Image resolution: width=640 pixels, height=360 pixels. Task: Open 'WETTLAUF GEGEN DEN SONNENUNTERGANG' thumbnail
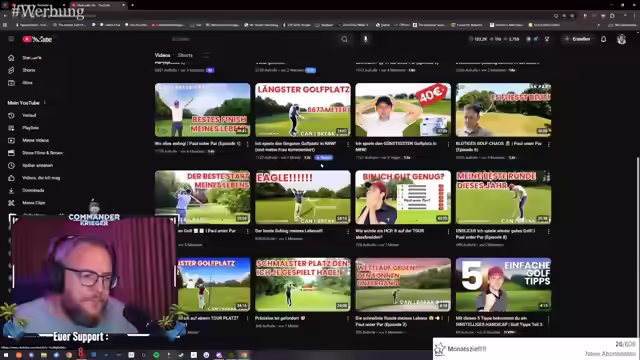[403, 284]
